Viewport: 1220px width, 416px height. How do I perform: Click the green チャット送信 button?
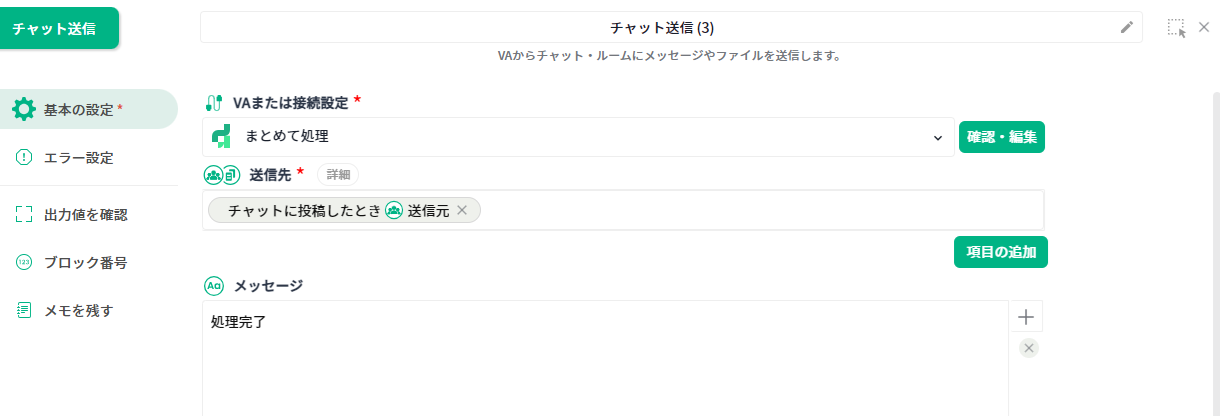[59, 28]
